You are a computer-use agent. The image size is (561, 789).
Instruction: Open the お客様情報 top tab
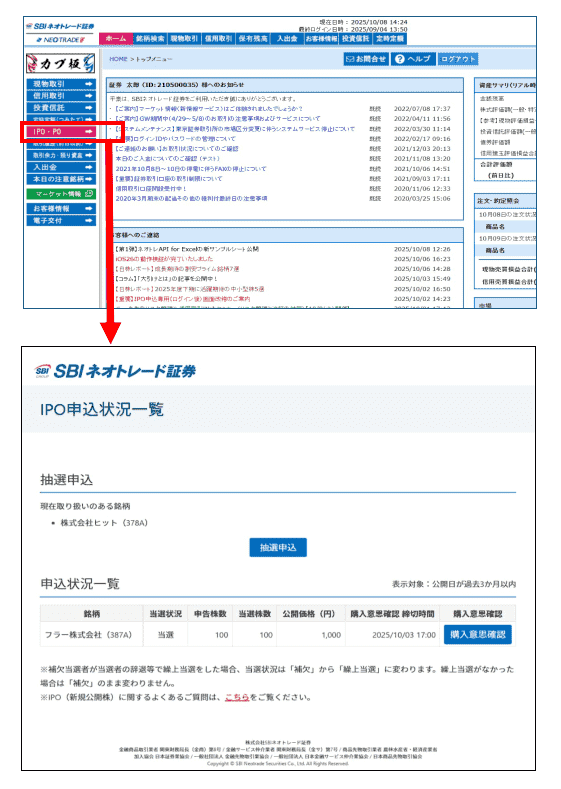321,39
